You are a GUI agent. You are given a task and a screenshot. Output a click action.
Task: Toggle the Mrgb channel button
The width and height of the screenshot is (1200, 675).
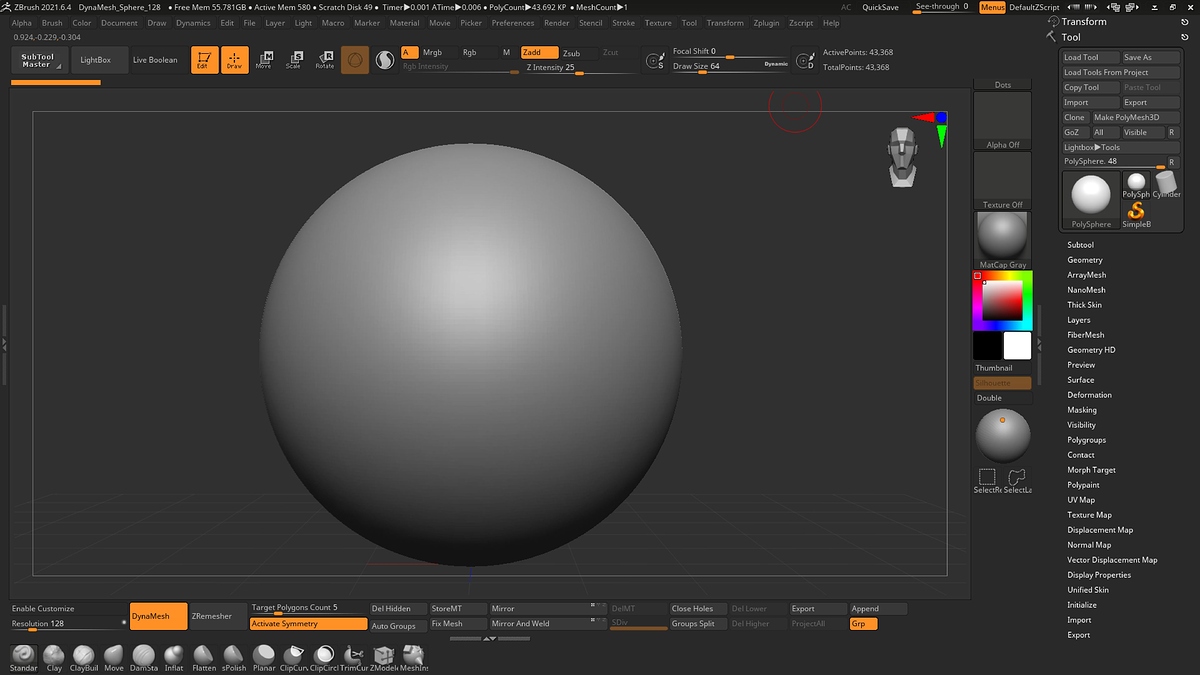coord(436,52)
